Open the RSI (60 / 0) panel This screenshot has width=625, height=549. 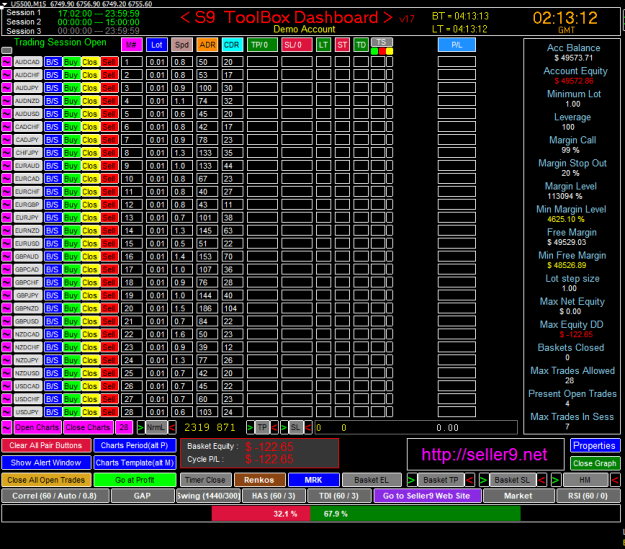pyautogui.click(x=588, y=496)
